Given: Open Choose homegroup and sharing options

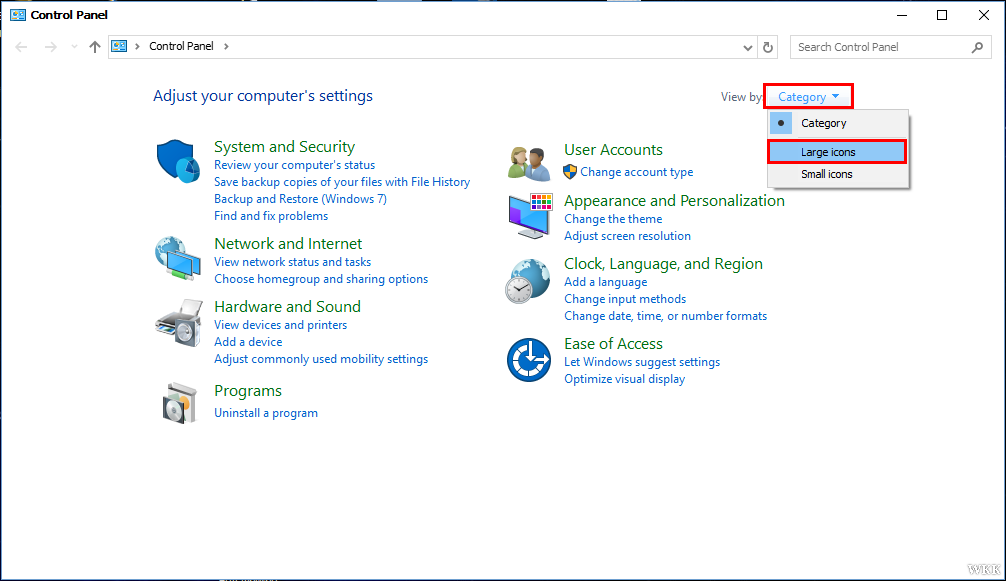Looking at the screenshot, I should click(x=321, y=279).
